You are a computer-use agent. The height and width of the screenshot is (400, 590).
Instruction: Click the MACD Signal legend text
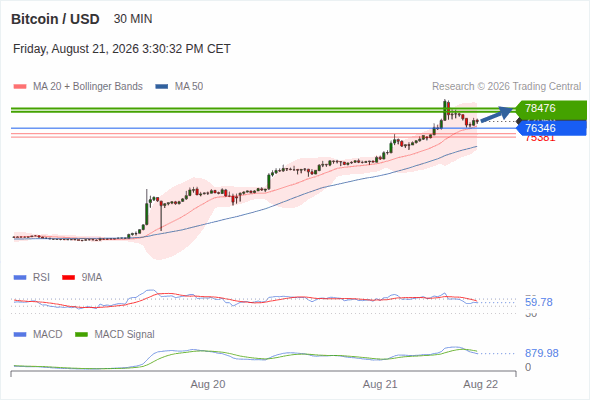pos(124,334)
